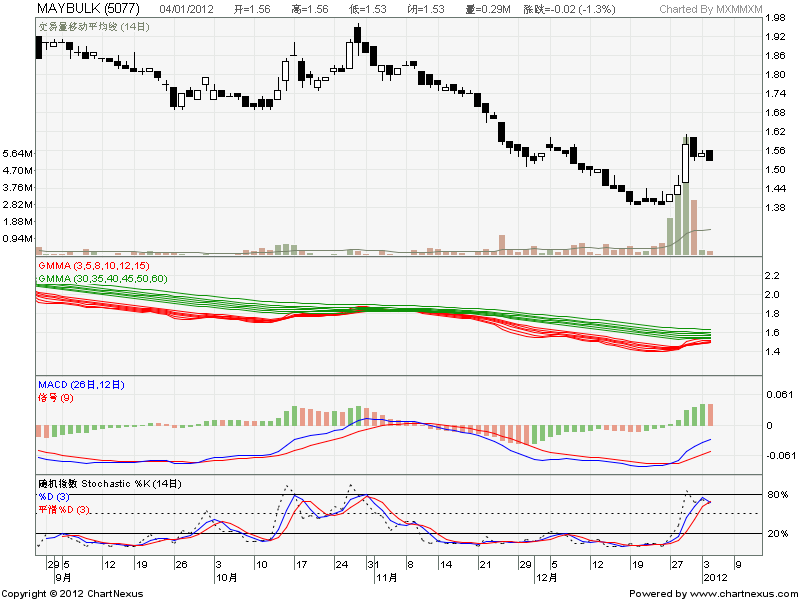Click the 12月 month marker on time axis
Screen dimensions: 800x600
click(x=546, y=577)
